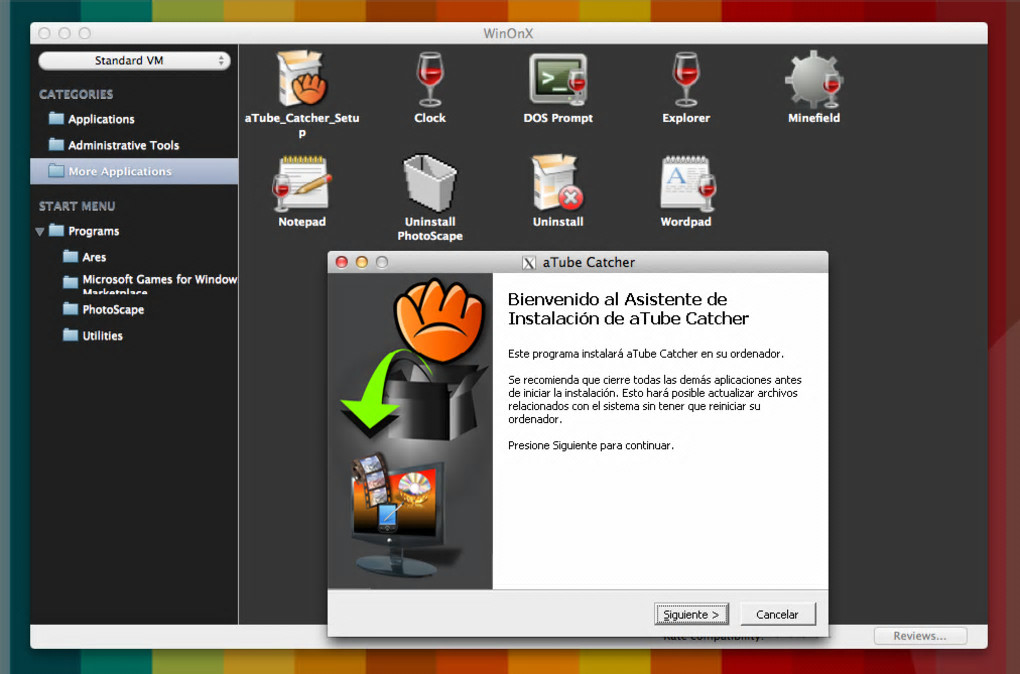Click the 'Bienvenido al Asistente de' heading
Image resolution: width=1020 pixels, height=674 pixels.
617,299
